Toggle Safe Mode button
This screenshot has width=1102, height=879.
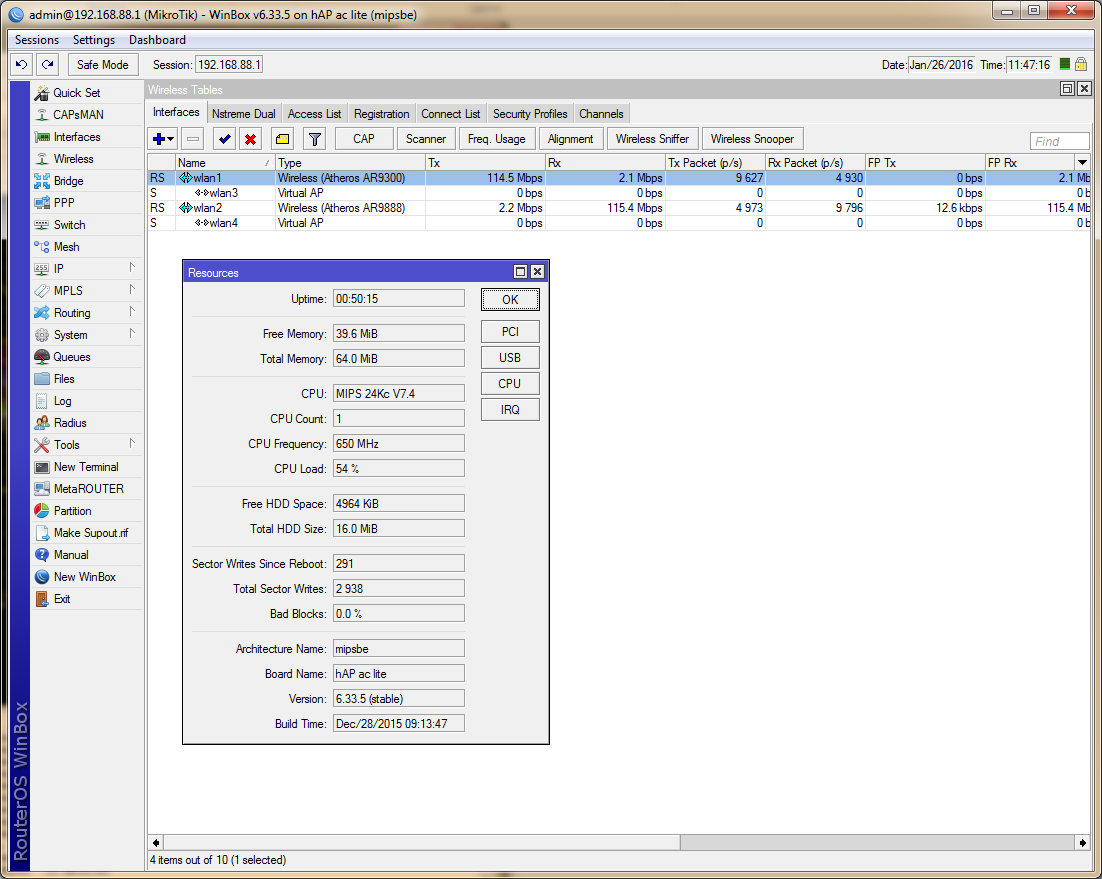pyautogui.click(x=102, y=65)
